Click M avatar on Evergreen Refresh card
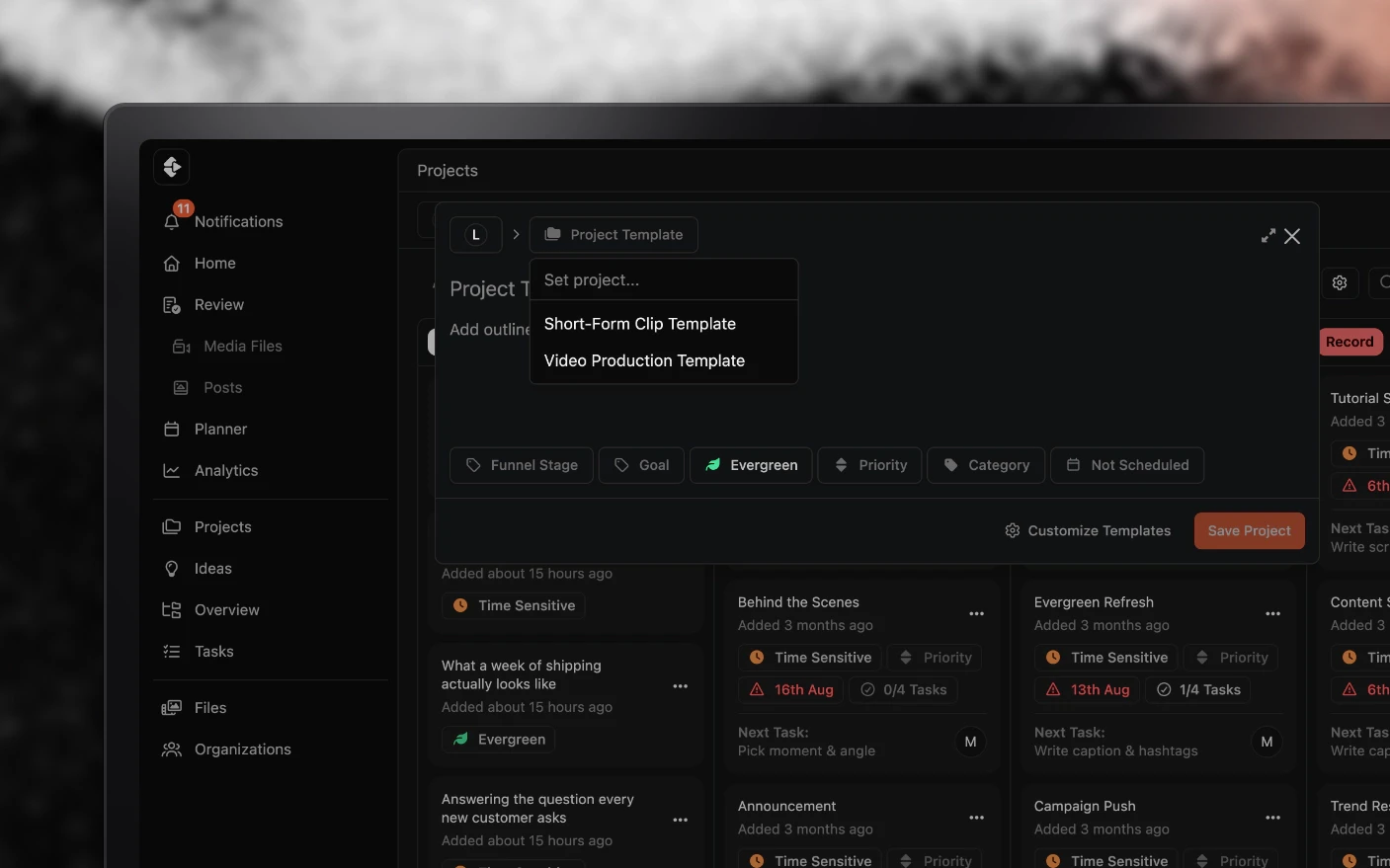Screen dimensions: 1390x868 pyautogui.click(x=1267, y=743)
